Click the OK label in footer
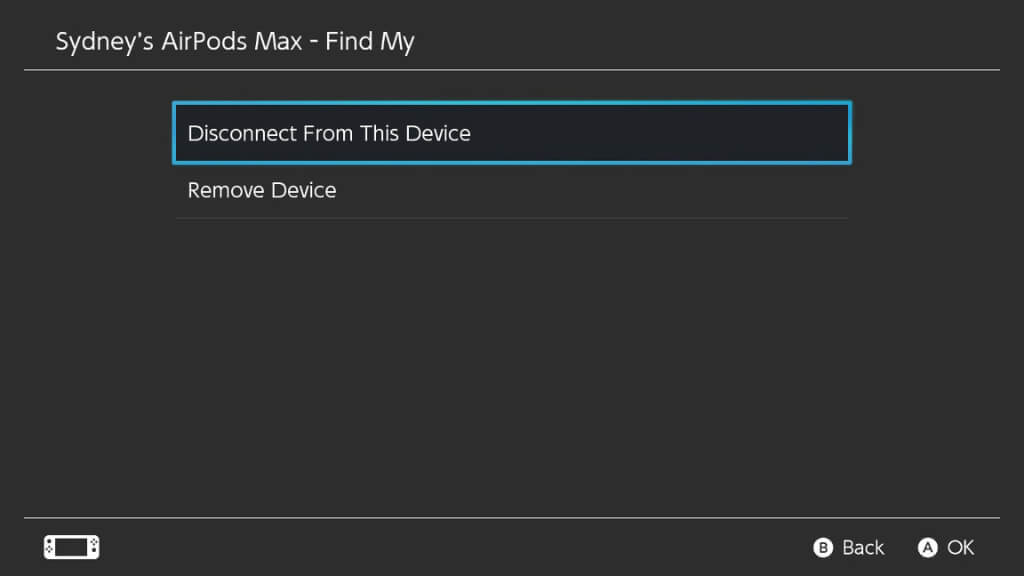The width and height of the screenshot is (1024, 576). [960, 547]
